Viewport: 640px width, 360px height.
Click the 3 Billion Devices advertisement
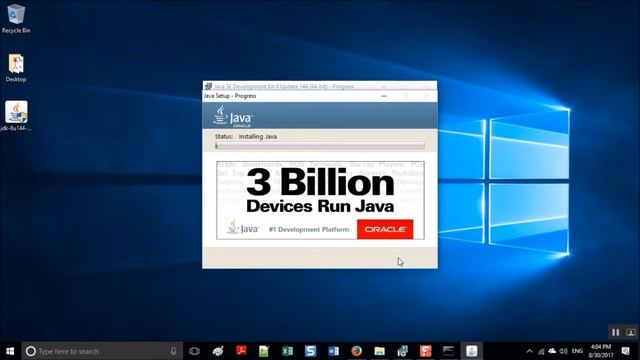(x=320, y=200)
